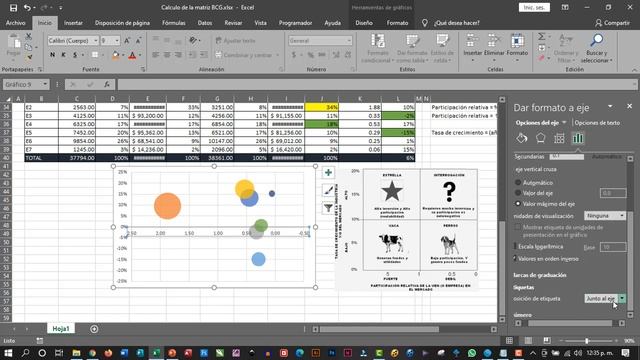Switch to Page Break preview view
The height and width of the screenshot is (360, 640).
(x=547, y=340)
